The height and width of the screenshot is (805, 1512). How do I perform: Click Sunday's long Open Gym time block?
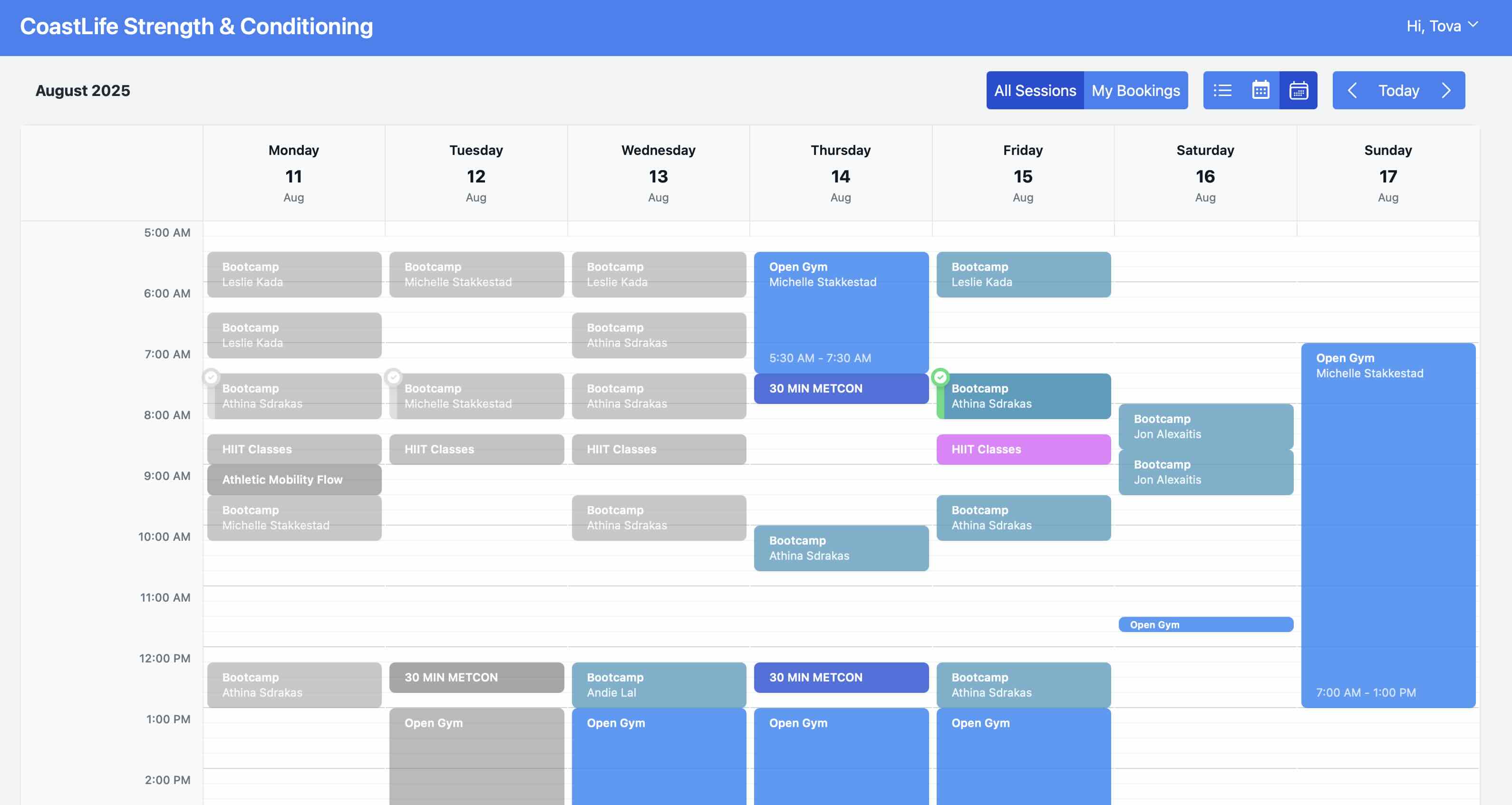(1387, 528)
